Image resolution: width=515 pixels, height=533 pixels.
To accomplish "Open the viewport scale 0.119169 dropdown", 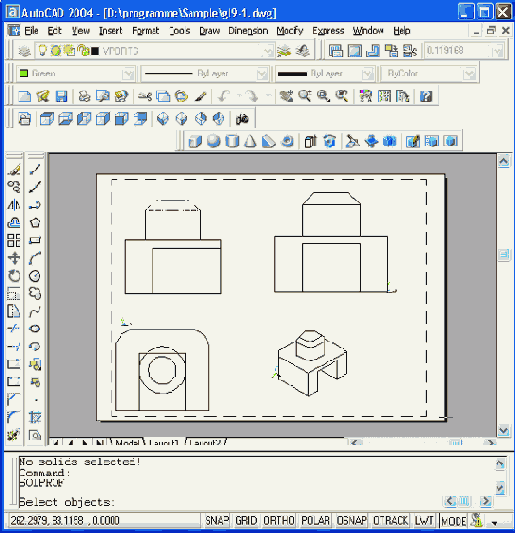I will pyautogui.click(x=497, y=51).
